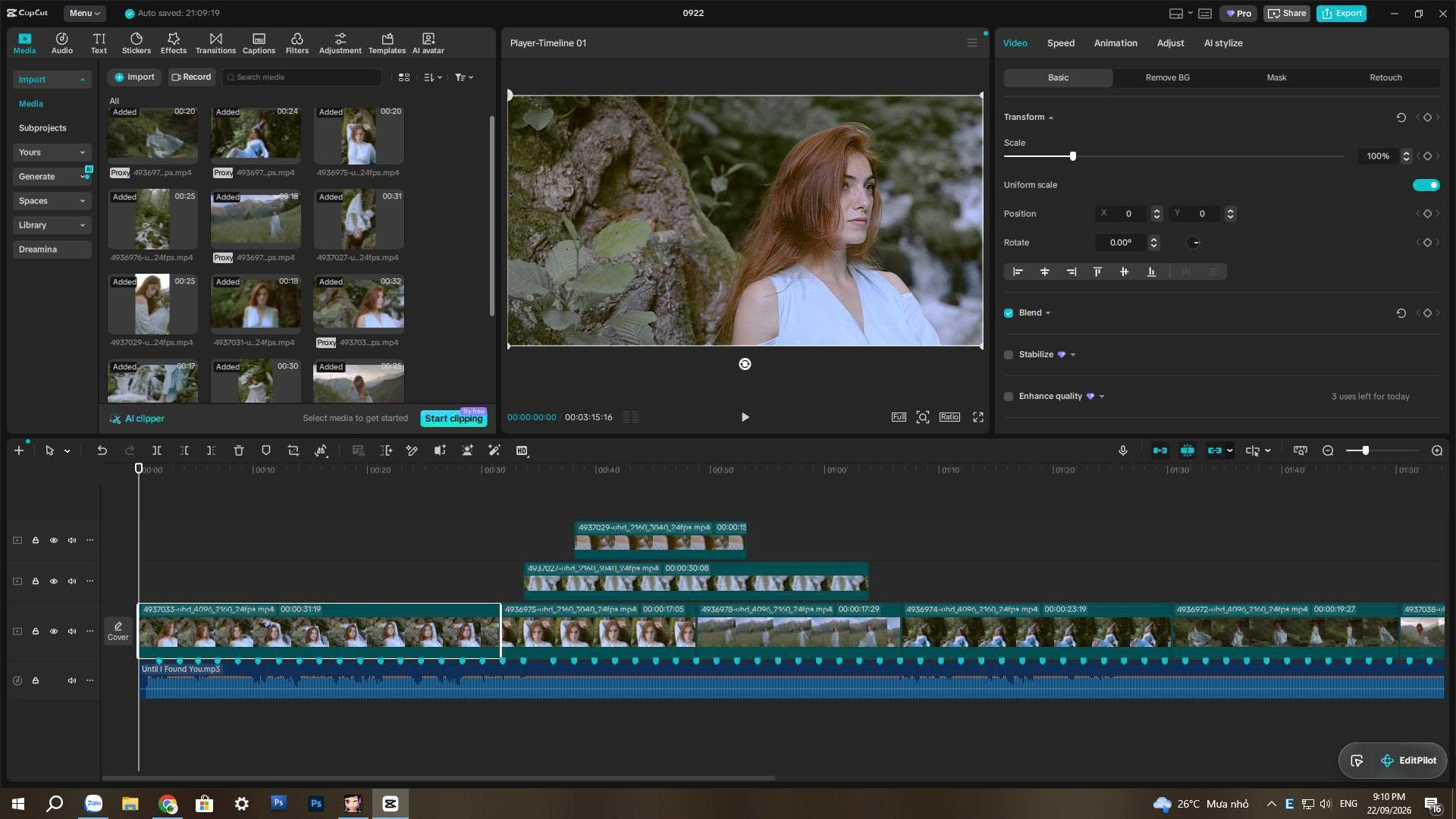The image size is (1456, 819).
Task: Open the Transitions panel
Action: pos(215,43)
